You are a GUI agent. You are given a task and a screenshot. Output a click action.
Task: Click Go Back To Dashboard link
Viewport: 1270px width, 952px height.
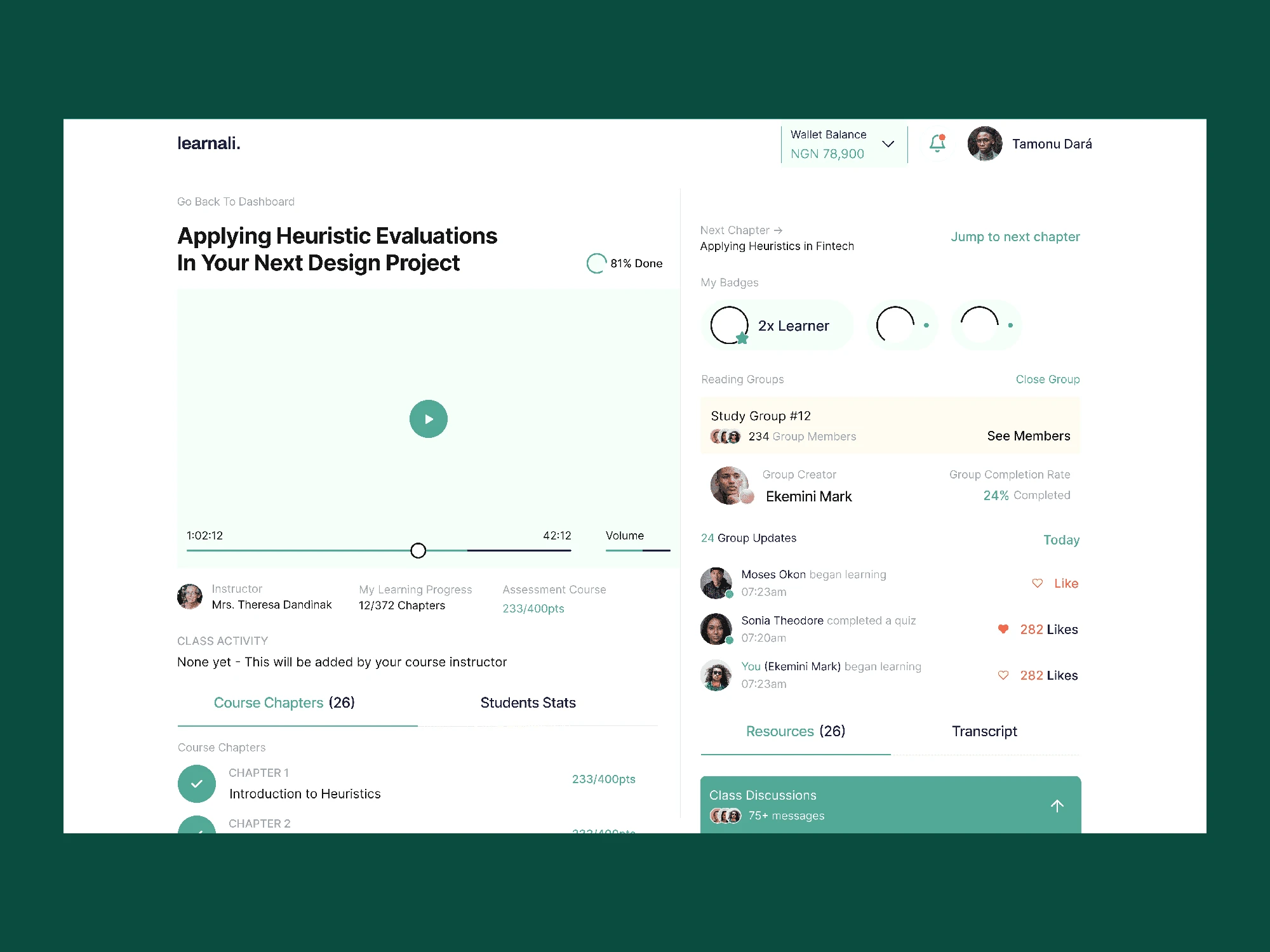236,202
